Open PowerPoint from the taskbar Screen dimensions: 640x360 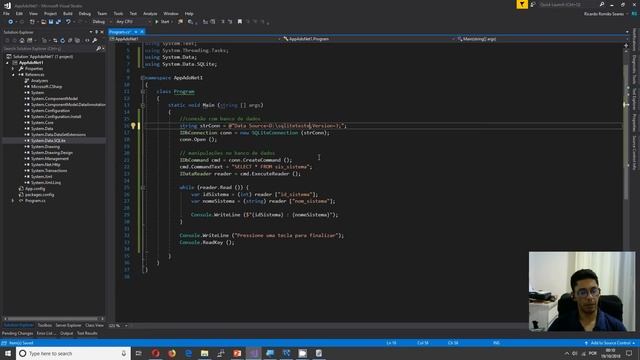[237, 353]
